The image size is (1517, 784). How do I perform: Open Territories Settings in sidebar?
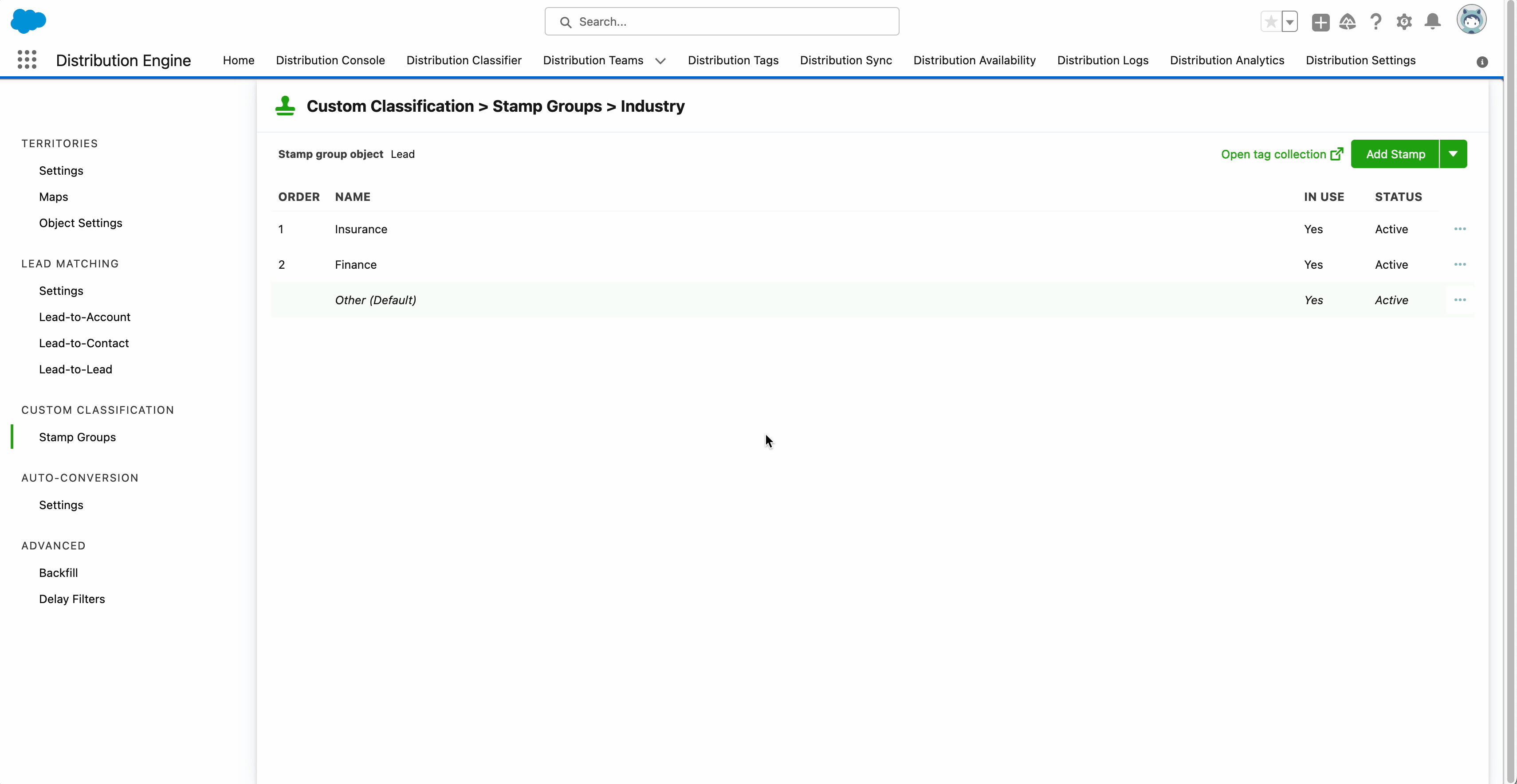coord(61,171)
